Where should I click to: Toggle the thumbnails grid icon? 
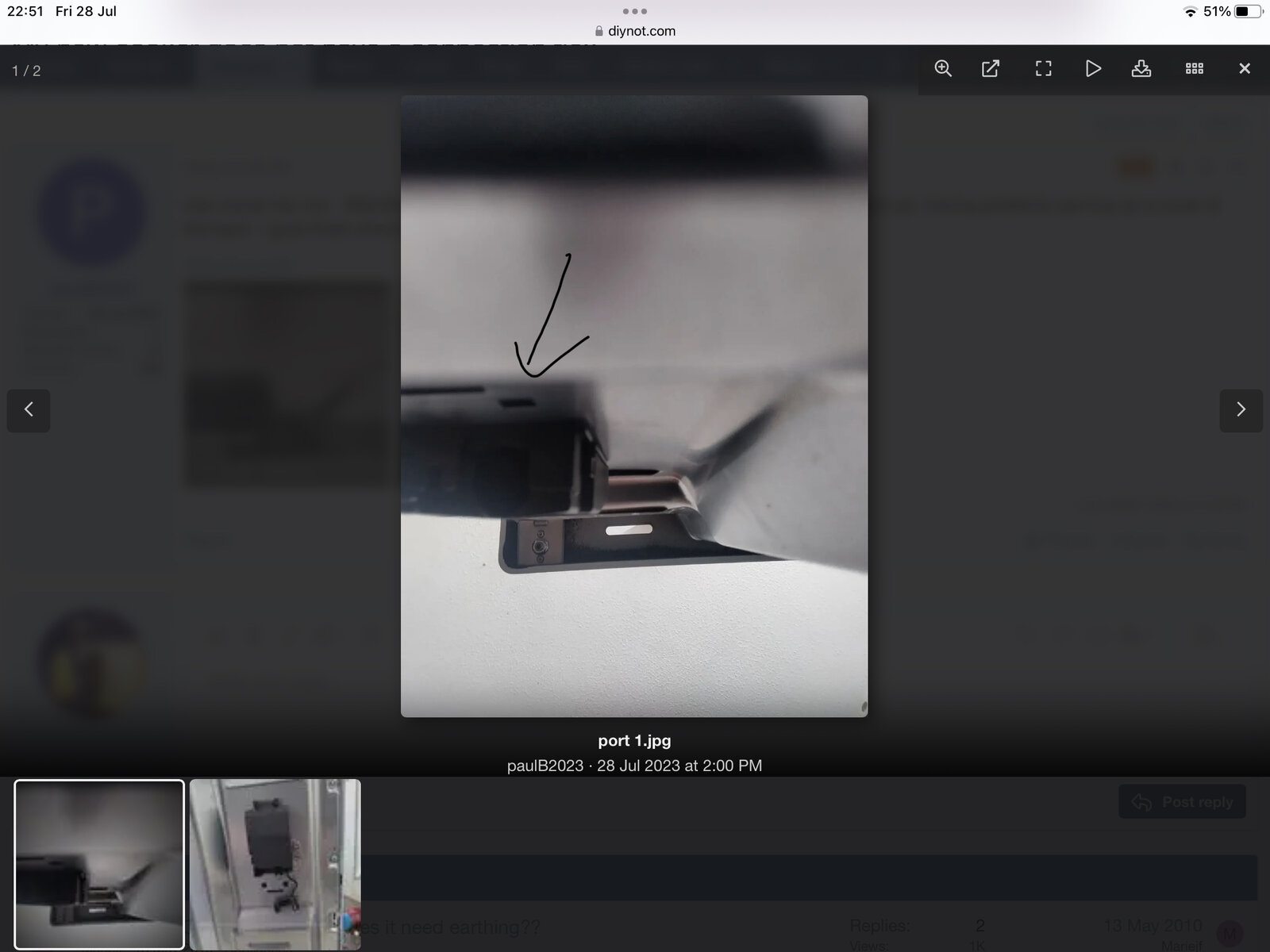[x=1195, y=69]
